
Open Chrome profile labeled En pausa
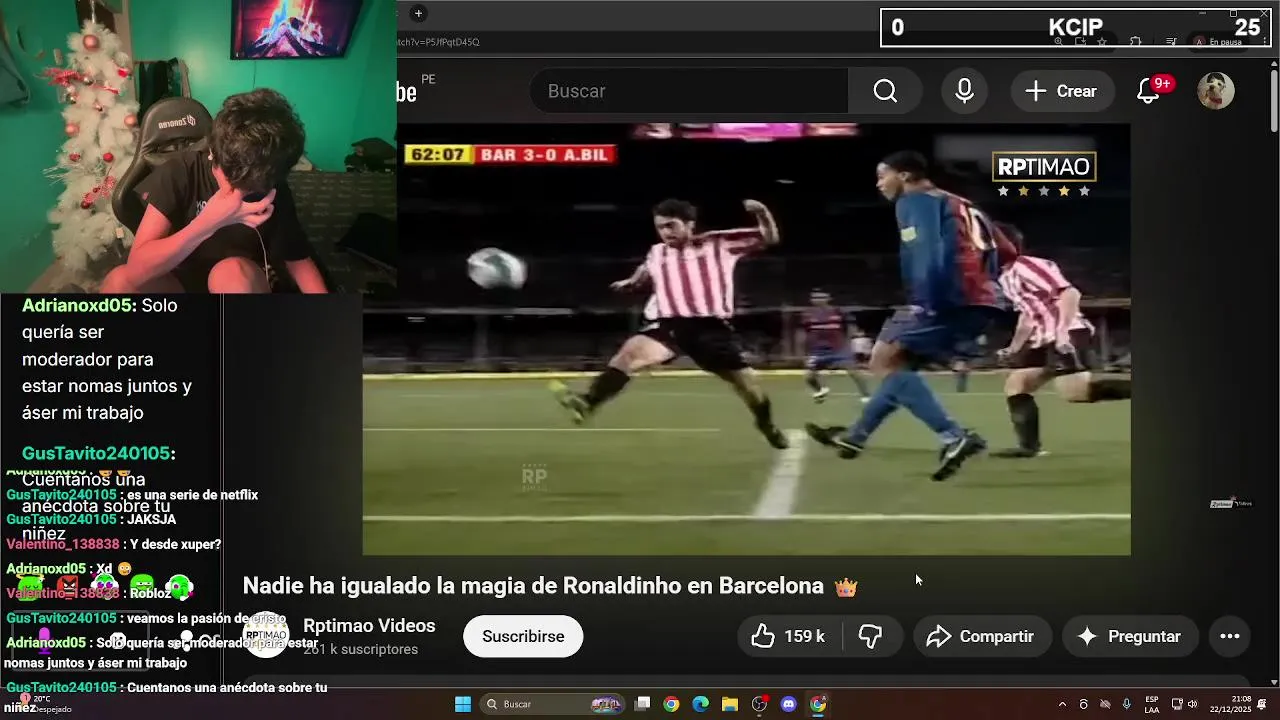pyautogui.click(x=1216, y=41)
